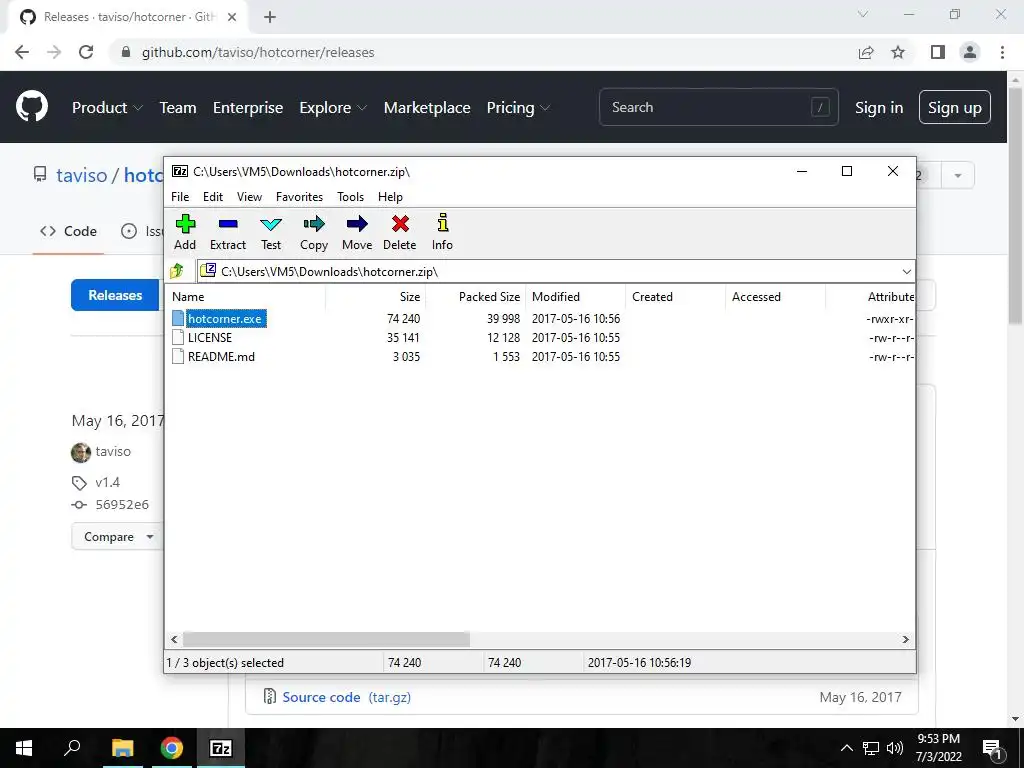The height and width of the screenshot is (768, 1024).
Task: Expand the 7-Zip address path dropdown
Action: click(x=906, y=272)
